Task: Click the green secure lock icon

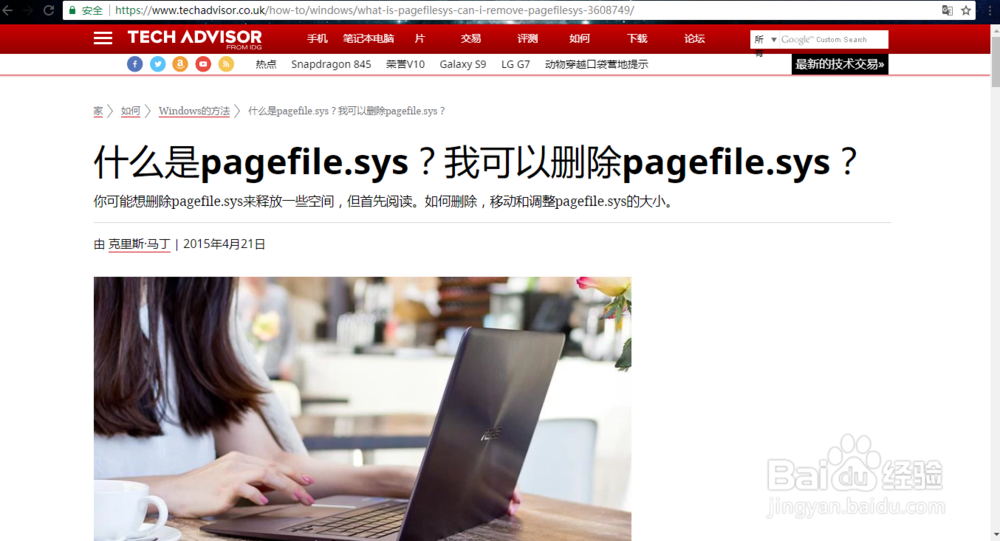Action: (x=72, y=10)
